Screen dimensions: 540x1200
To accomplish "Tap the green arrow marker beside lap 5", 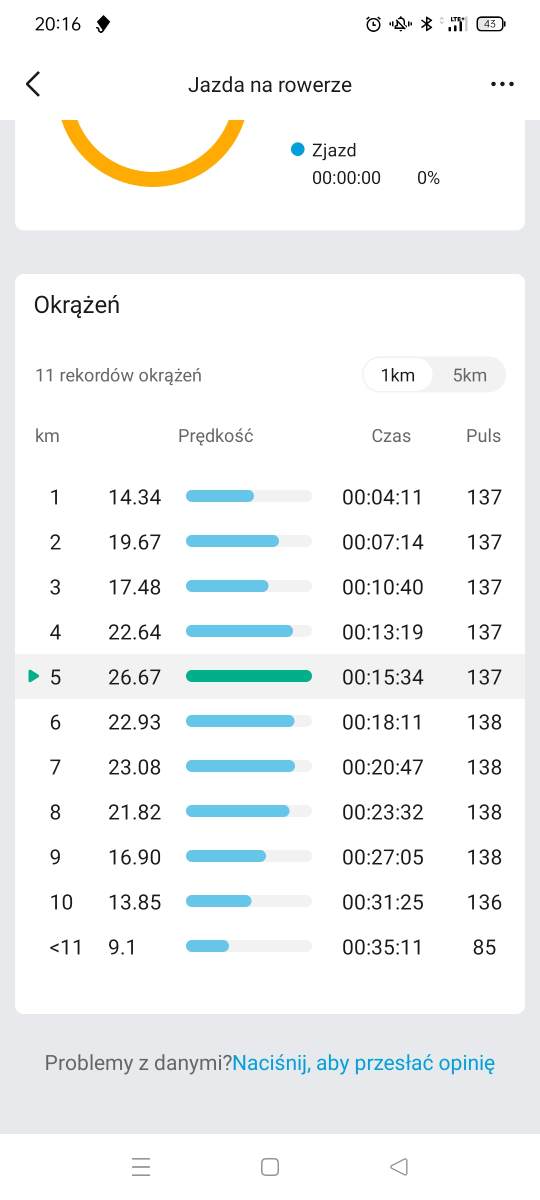I will point(34,677).
